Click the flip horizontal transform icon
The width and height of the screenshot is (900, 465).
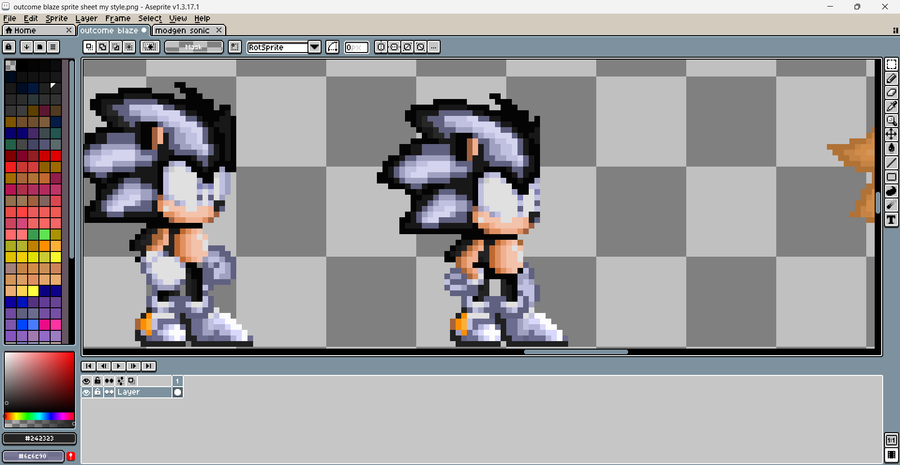coord(381,47)
